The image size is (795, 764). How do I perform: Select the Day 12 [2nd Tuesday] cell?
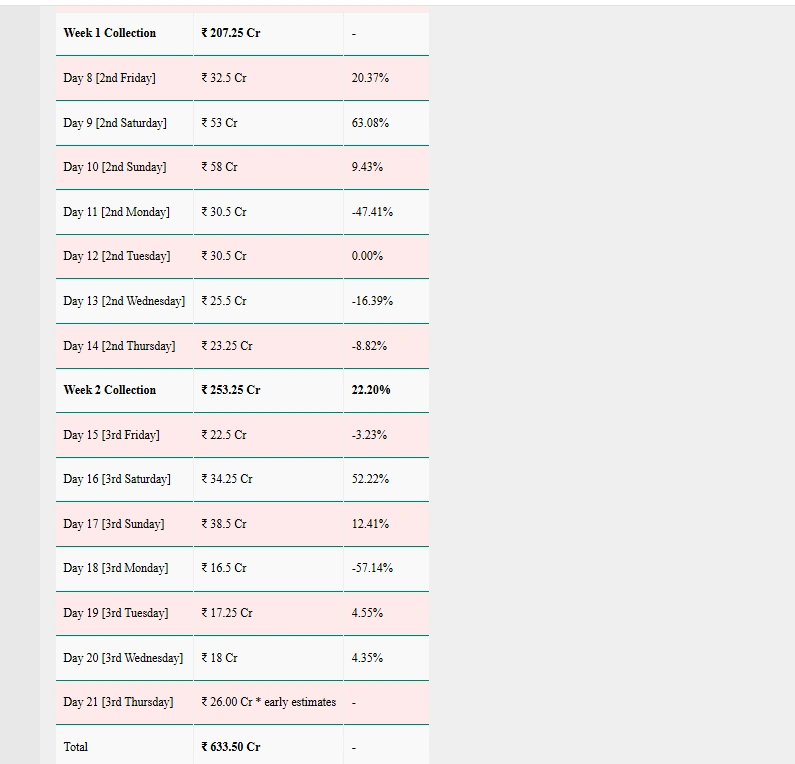tap(117, 256)
